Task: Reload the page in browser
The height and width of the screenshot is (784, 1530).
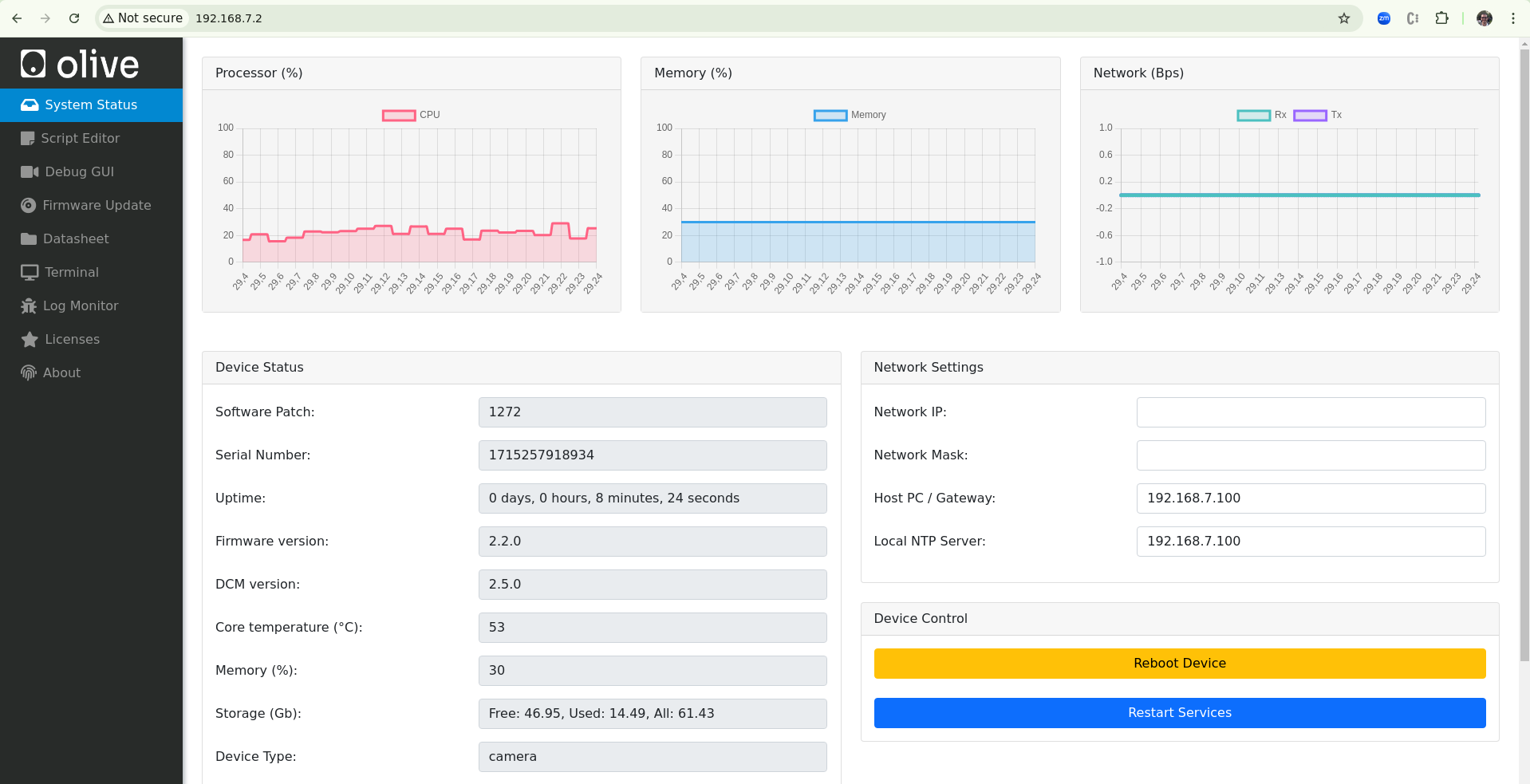Action: tap(74, 18)
